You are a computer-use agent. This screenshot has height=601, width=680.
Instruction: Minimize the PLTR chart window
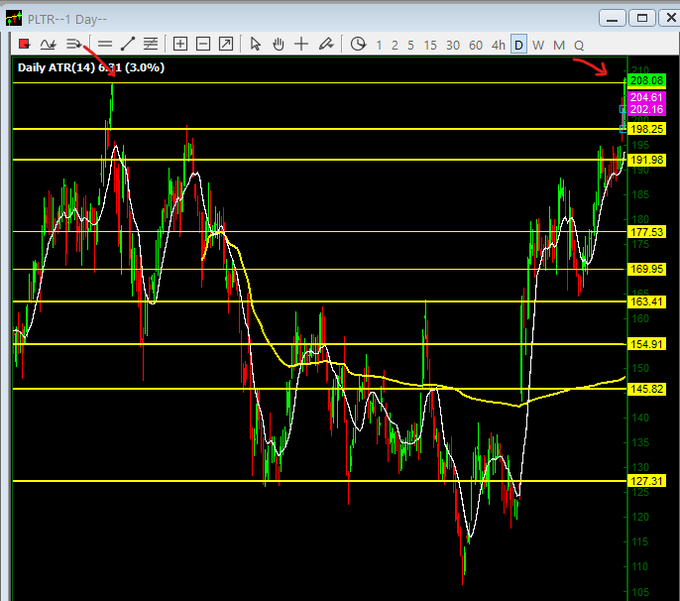click(612, 18)
